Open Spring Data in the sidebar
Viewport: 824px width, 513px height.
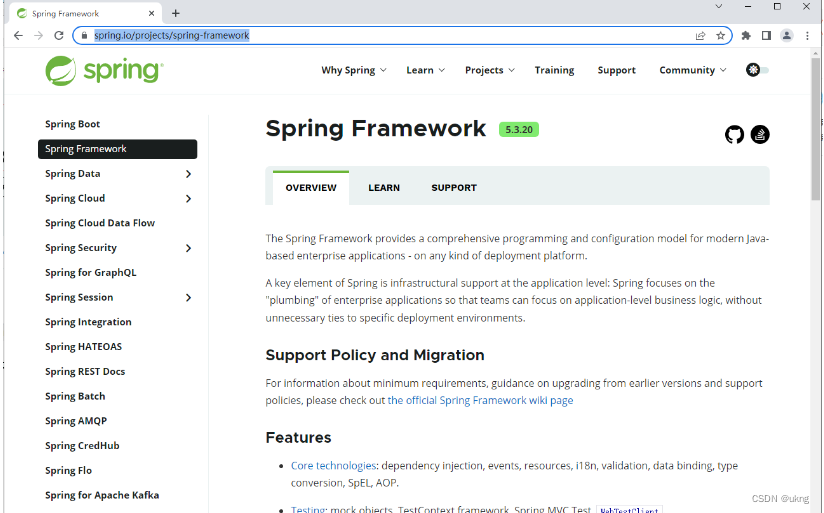pos(73,173)
